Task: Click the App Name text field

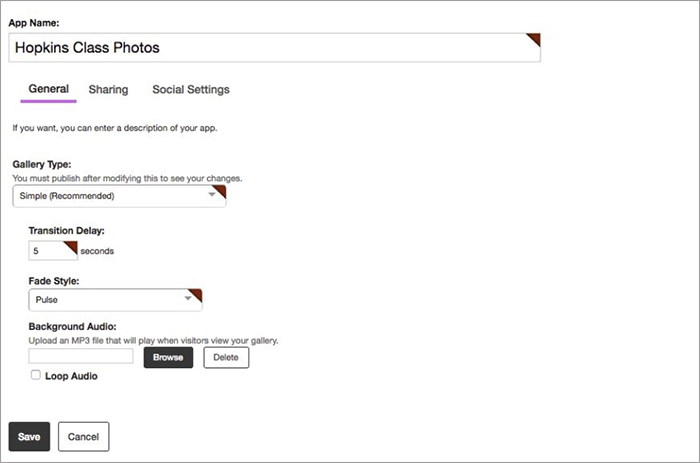Action: point(274,47)
